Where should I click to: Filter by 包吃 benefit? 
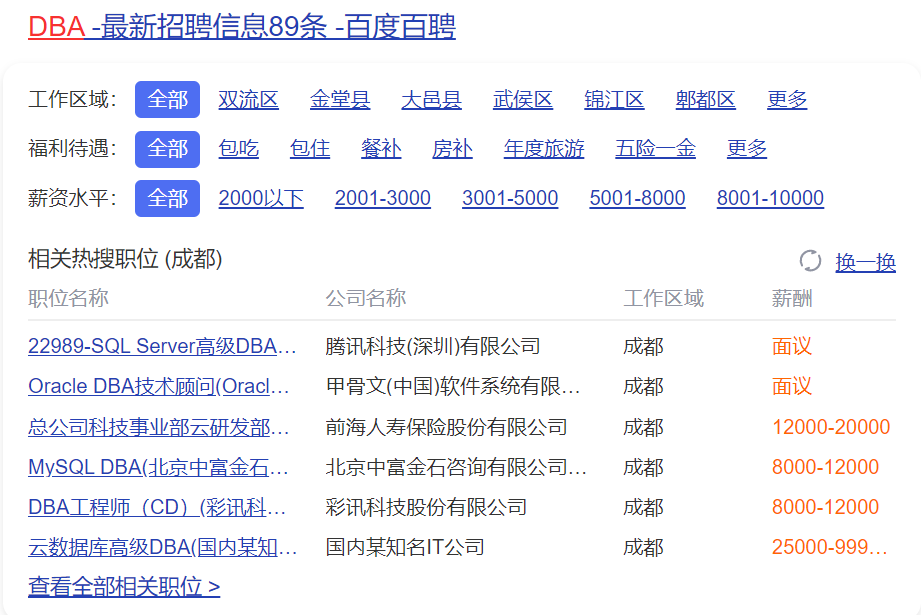(x=236, y=149)
